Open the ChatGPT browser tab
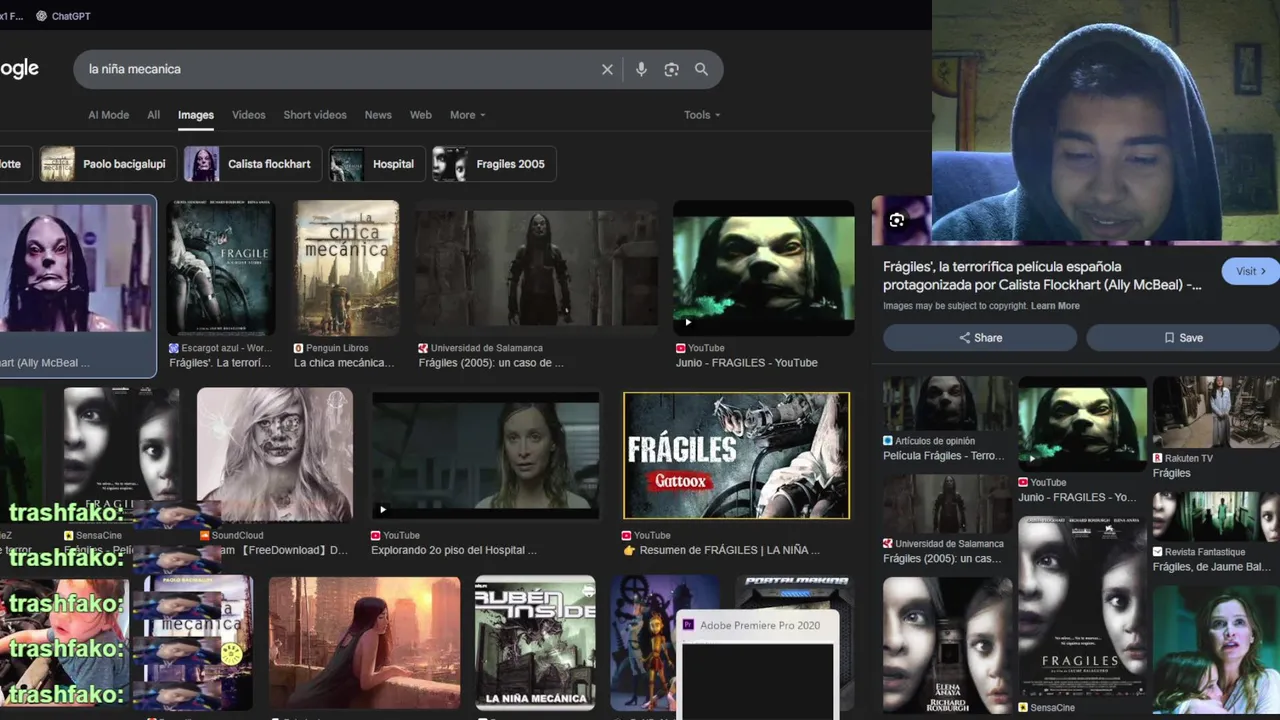Screen dimensions: 1280x720 click(62, 16)
